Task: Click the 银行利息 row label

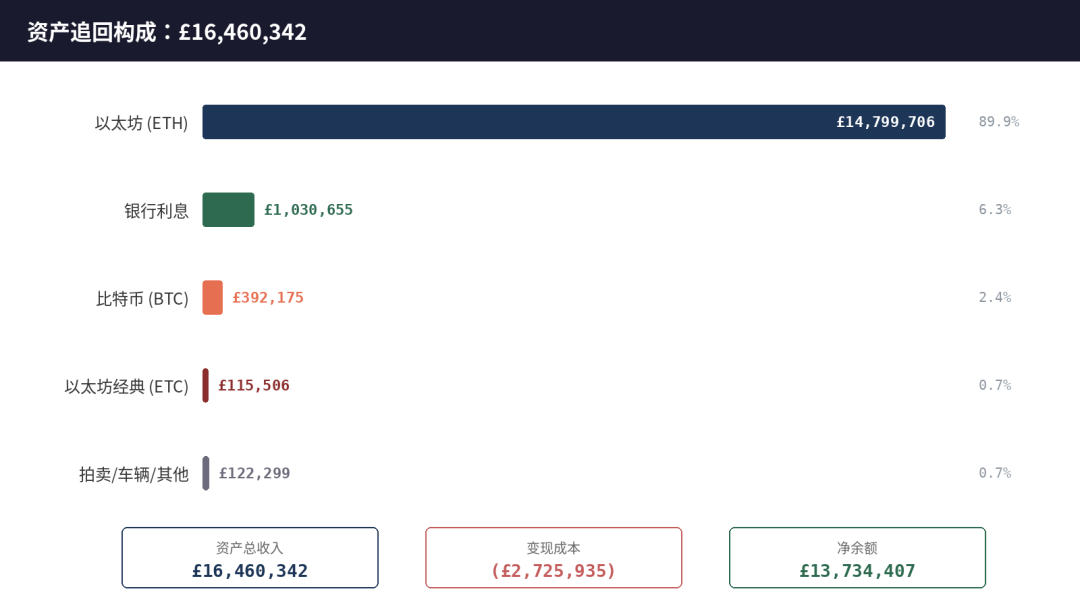Action: [156, 211]
